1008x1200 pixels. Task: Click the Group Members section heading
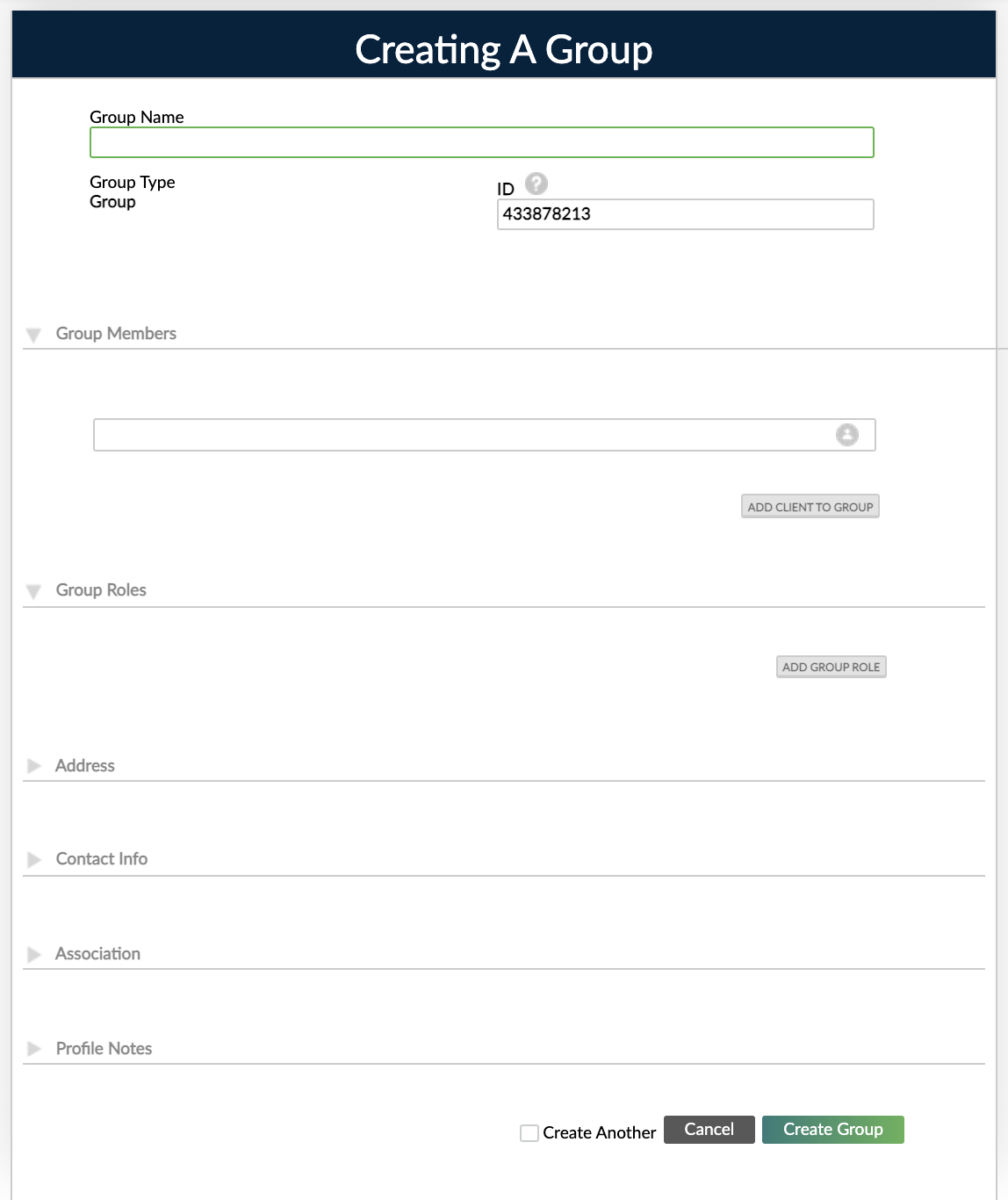tap(116, 334)
